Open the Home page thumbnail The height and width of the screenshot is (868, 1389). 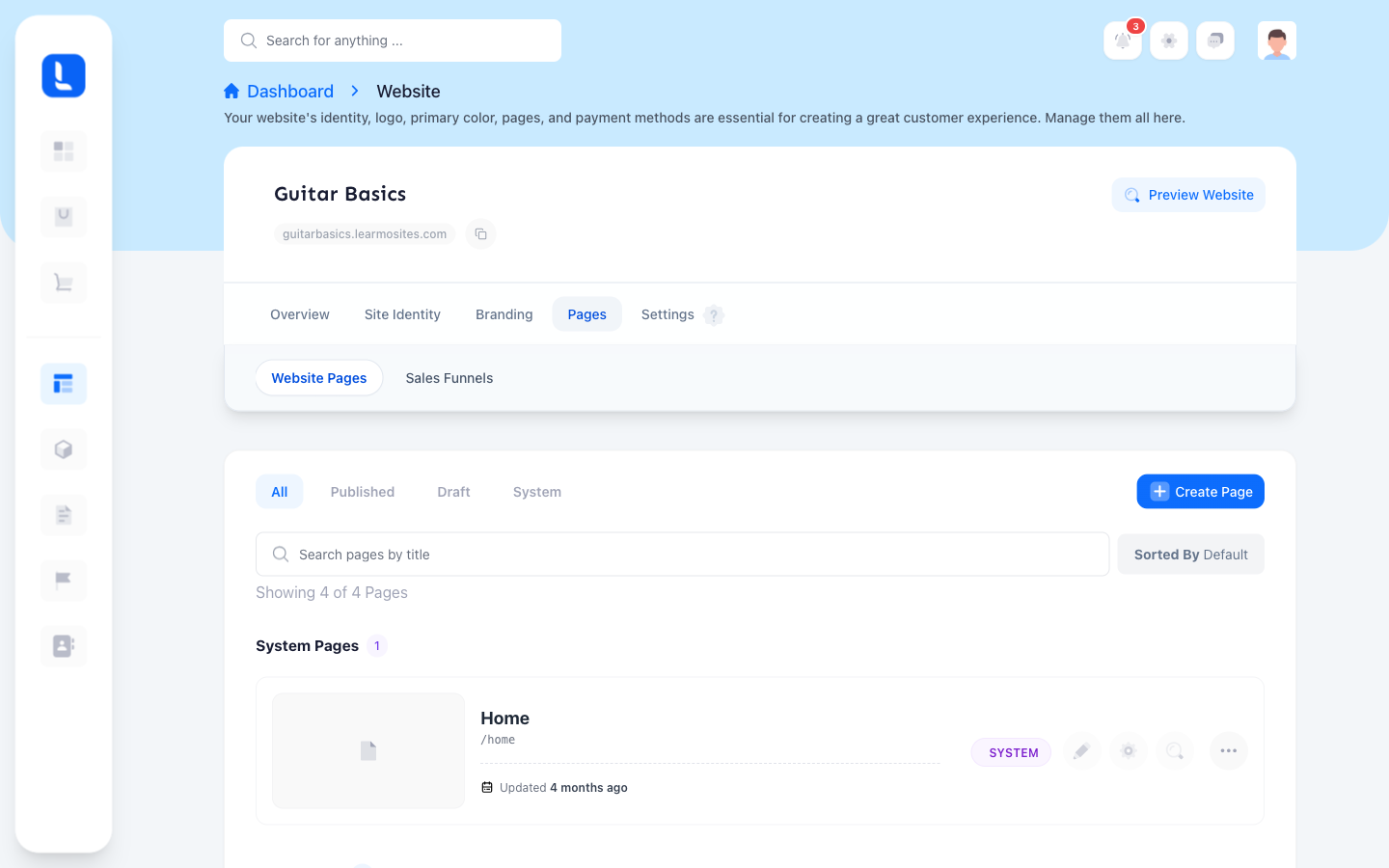click(x=368, y=751)
